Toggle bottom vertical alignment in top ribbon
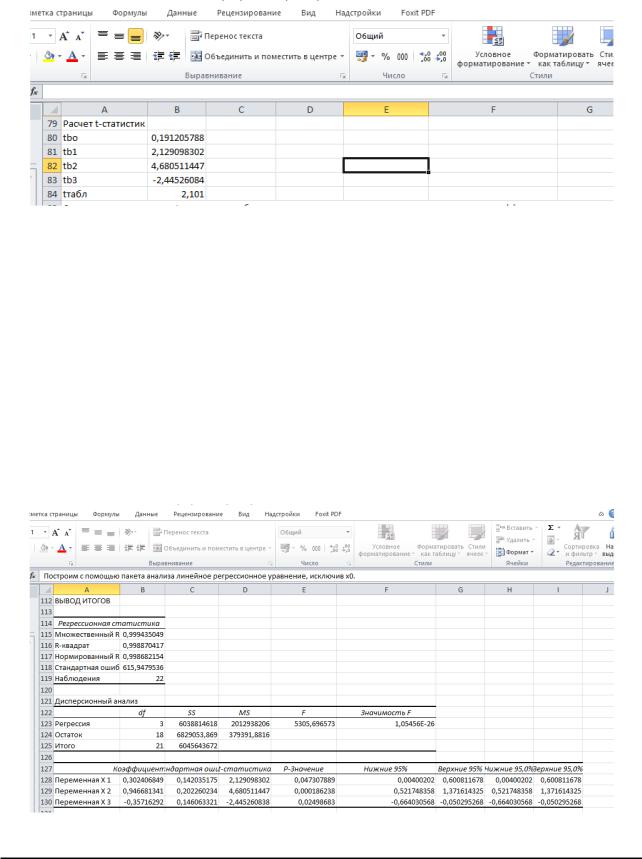Viewport: 642px width, 859px height. pyautogui.click(x=135, y=36)
